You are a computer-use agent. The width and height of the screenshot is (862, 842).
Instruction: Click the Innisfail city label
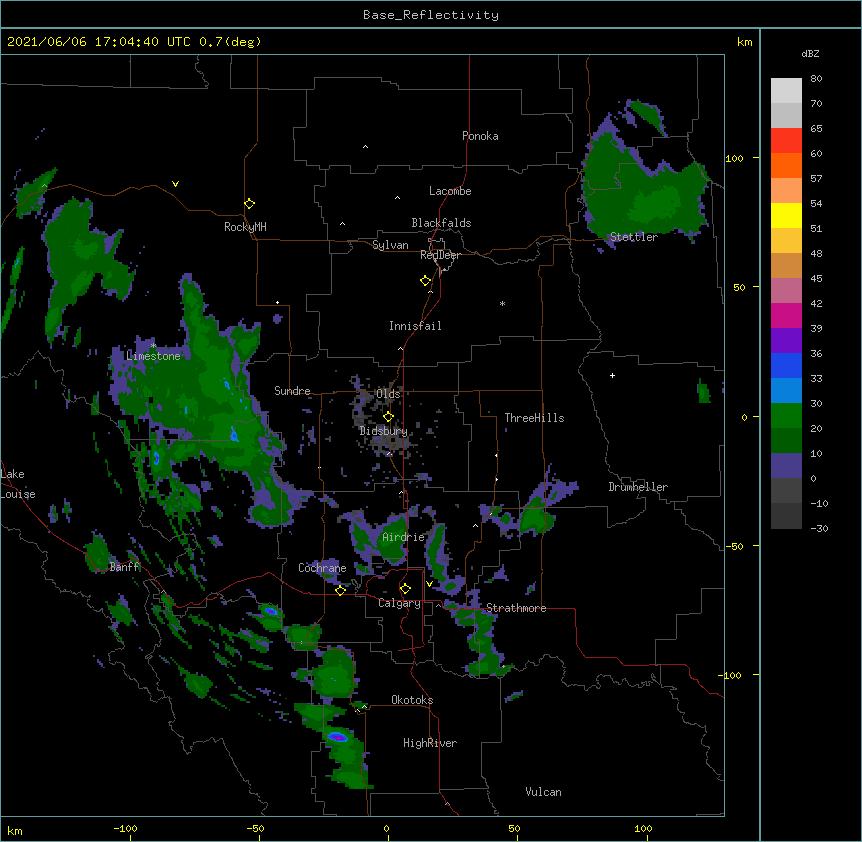(415, 326)
